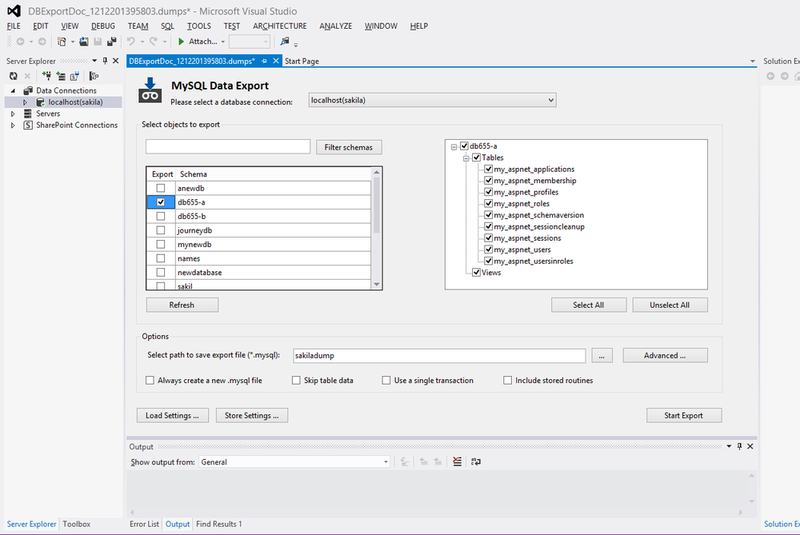Click the Save All toolbar icon

pos(111,42)
